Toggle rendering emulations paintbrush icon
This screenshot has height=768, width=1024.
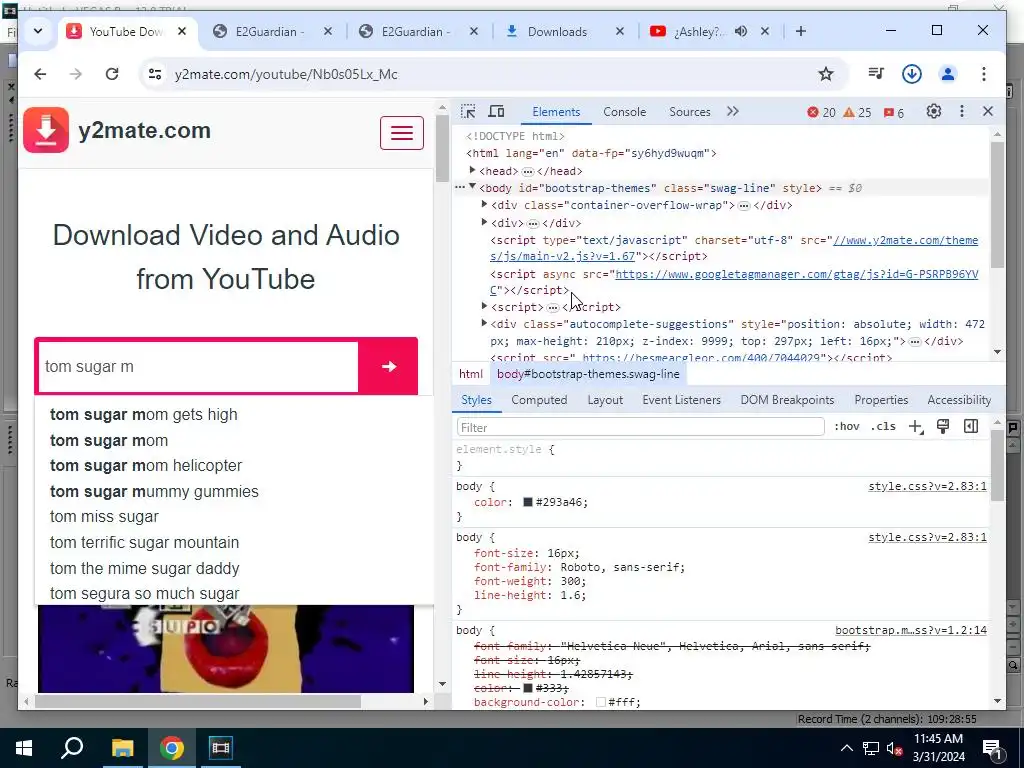coord(943,426)
